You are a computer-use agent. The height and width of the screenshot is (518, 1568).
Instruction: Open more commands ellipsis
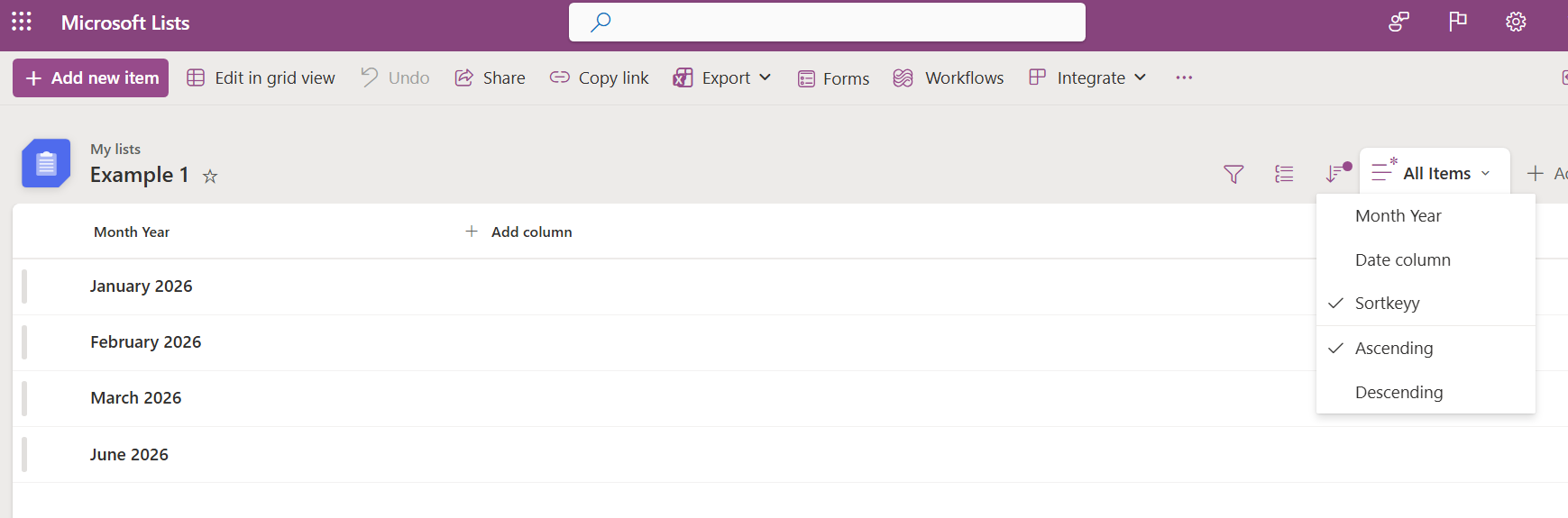pyautogui.click(x=1184, y=77)
